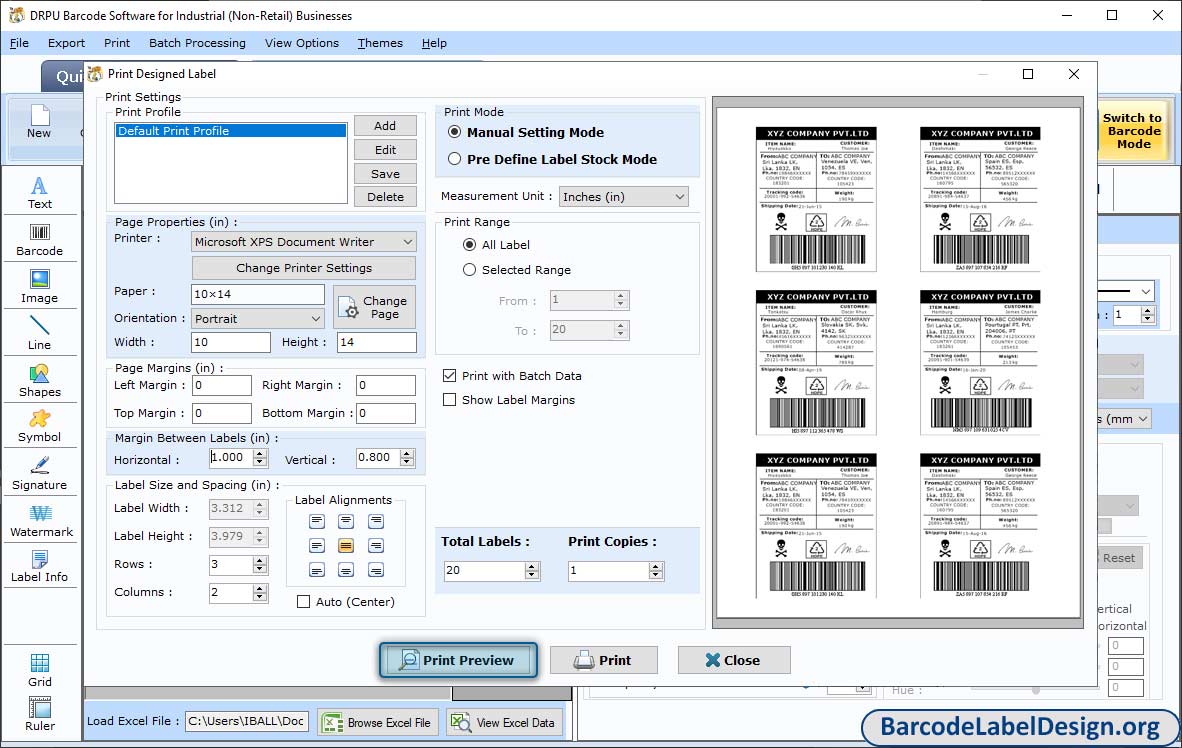The image size is (1182, 748).
Task: Open the Measurement Unit dropdown
Action: pos(623,197)
